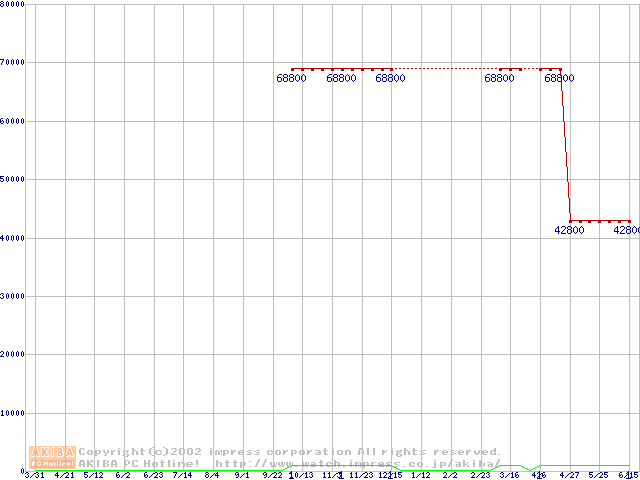Viewport: 640px width, 480px height.
Task: Click the 40000 y-axis label
Action: tap(12, 238)
